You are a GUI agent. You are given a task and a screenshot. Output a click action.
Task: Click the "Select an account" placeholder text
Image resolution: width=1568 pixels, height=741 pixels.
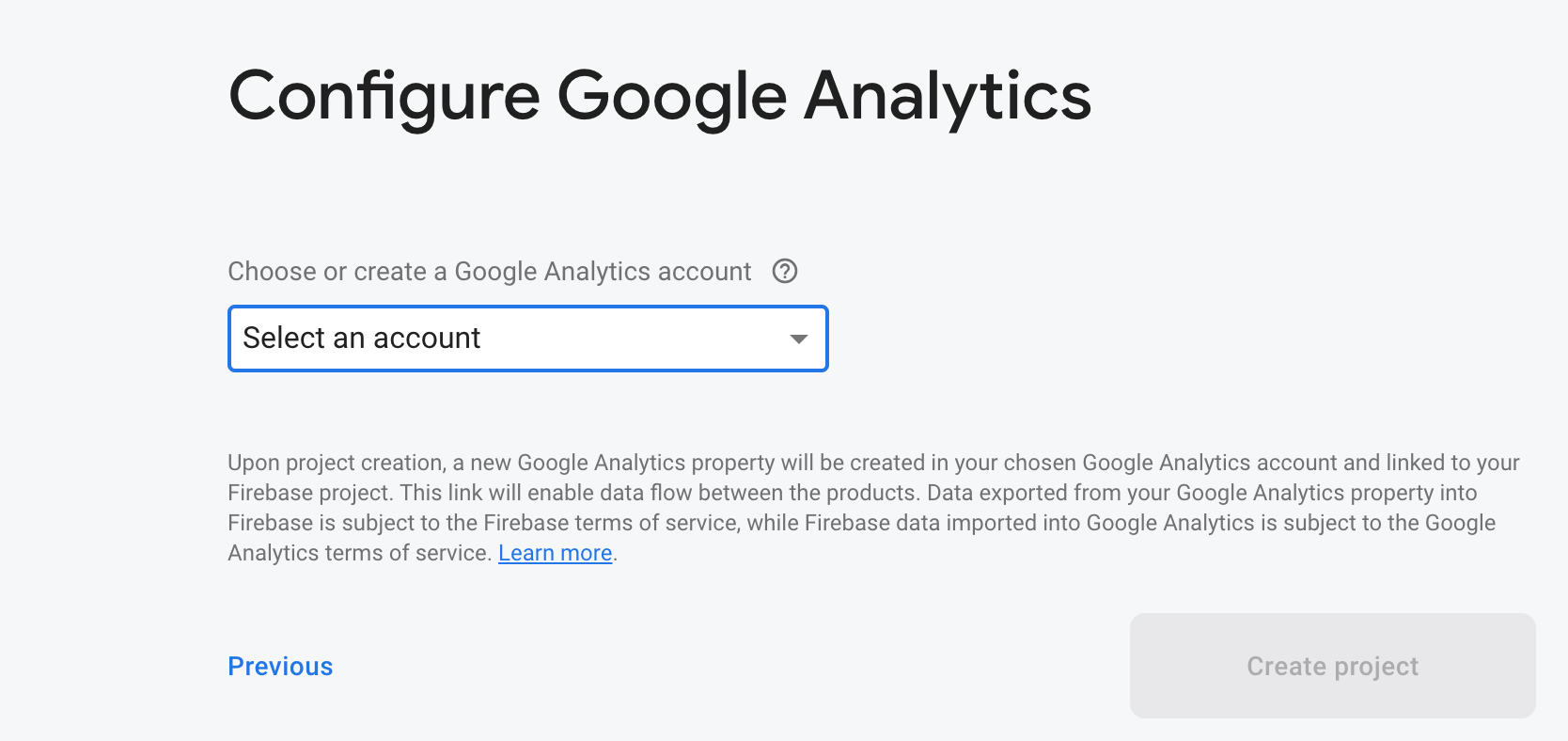[362, 339]
